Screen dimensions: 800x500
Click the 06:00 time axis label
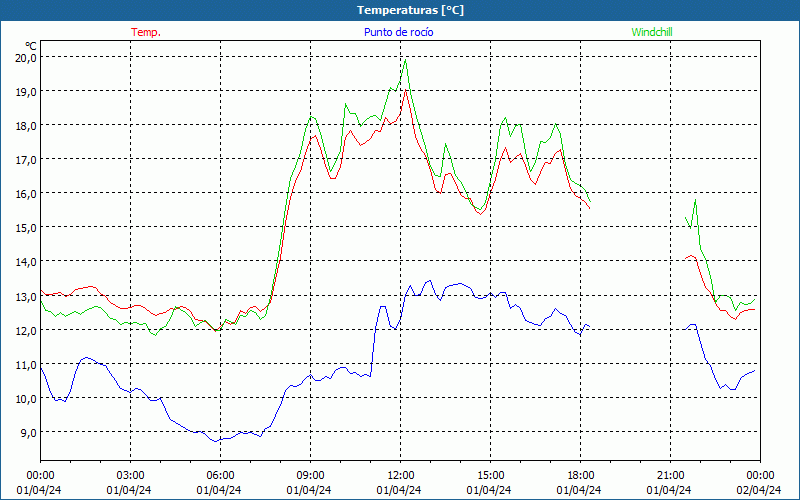[x=220, y=476]
